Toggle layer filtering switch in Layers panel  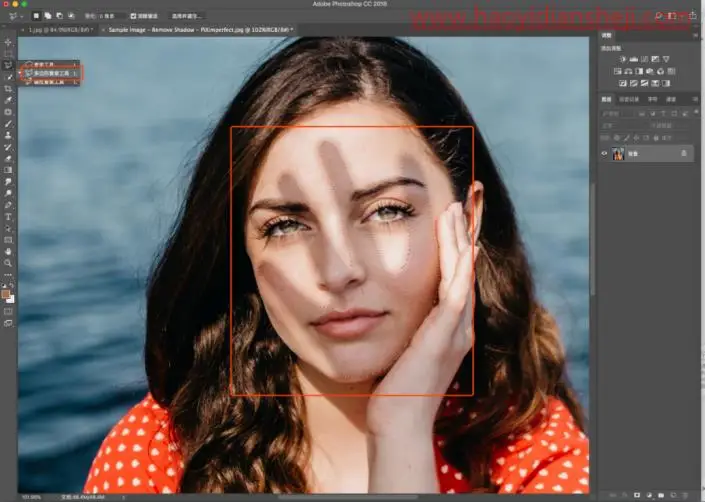point(696,112)
